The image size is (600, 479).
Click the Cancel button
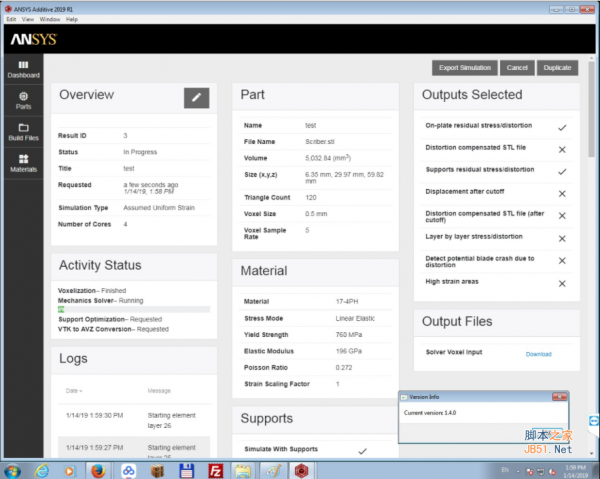click(517, 68)
